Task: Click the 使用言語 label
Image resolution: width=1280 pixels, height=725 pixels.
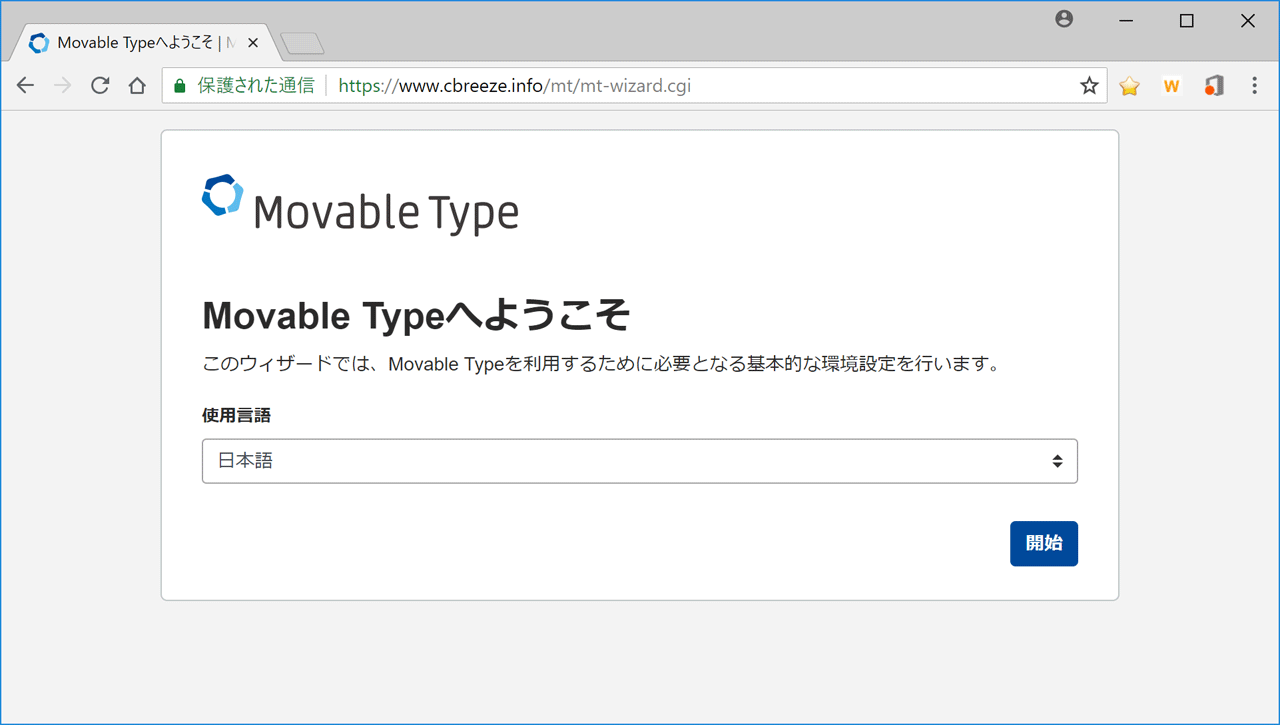Action: pos(236,415)
